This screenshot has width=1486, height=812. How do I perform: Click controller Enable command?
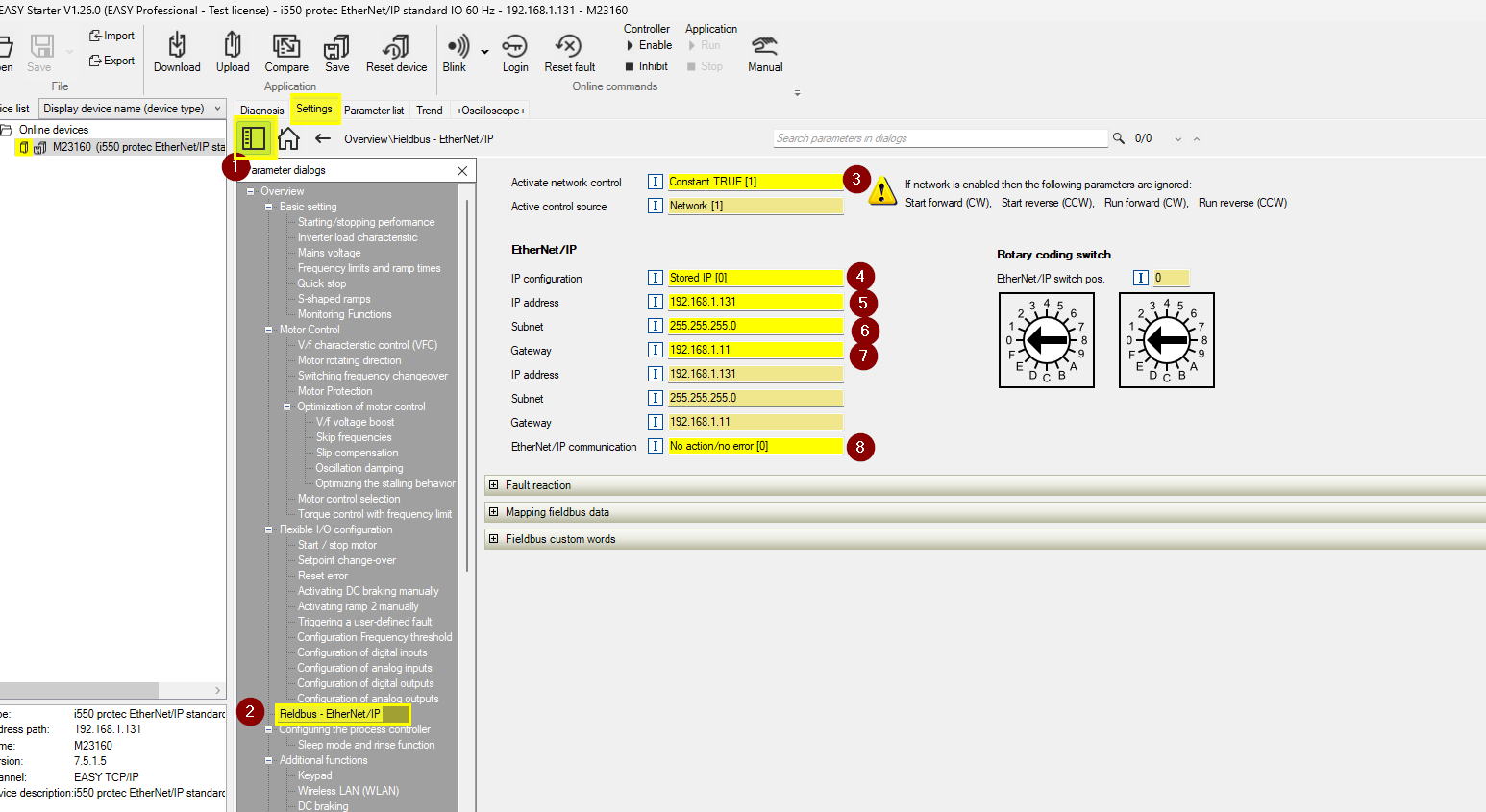649,45
